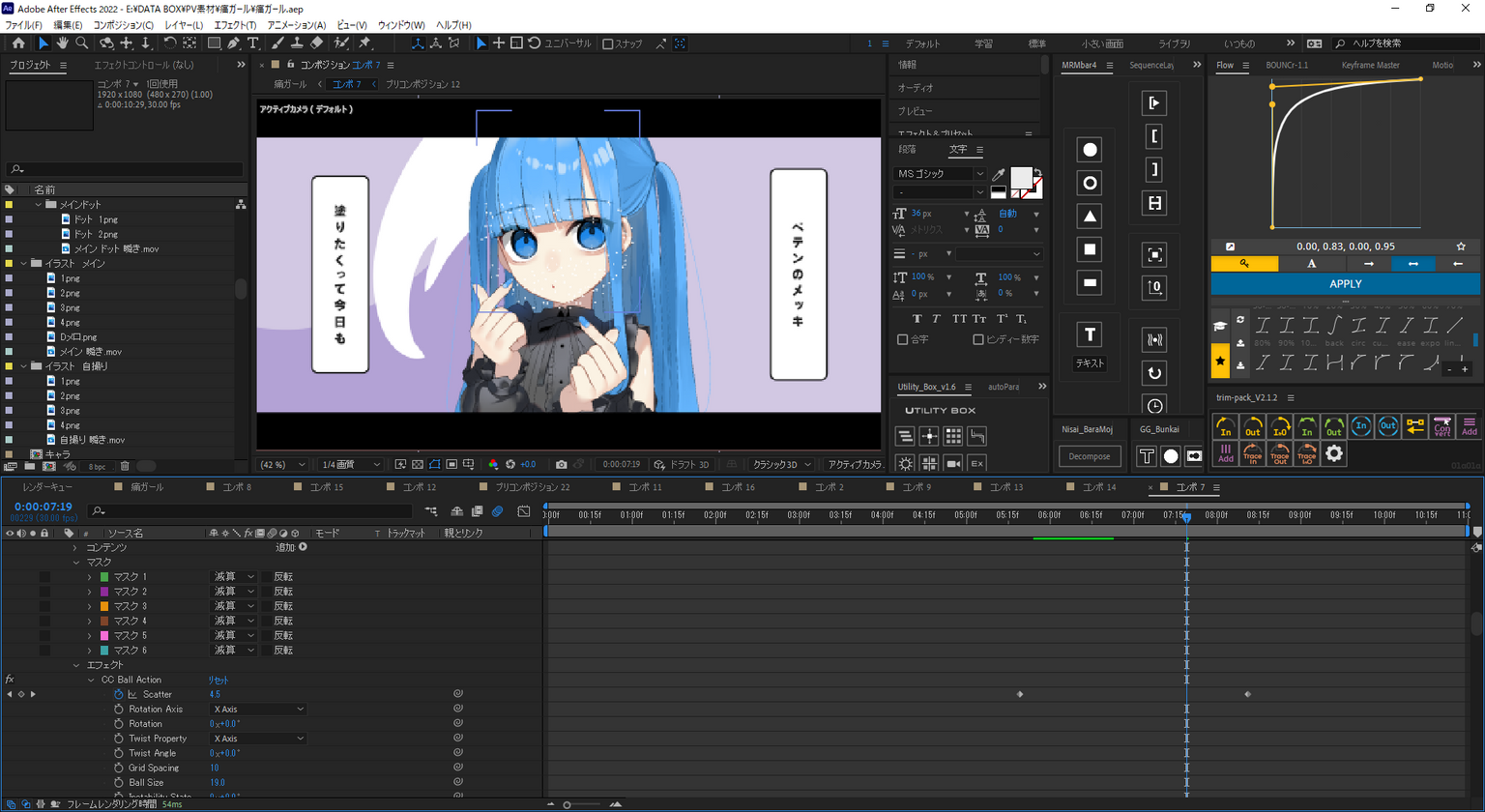
Task: Select the Eraser tool
Action: point(316,43)
